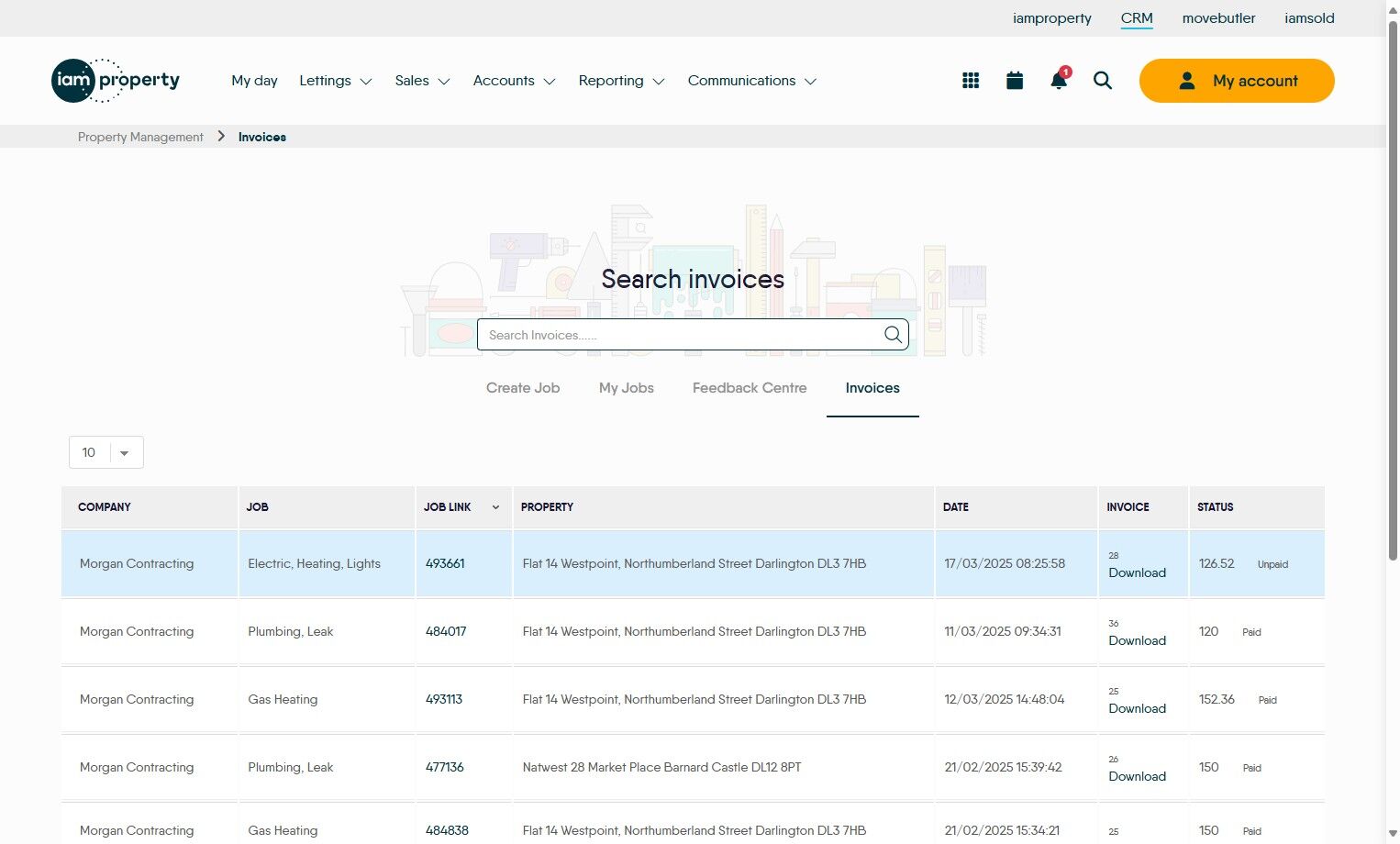Sort by Job Link column arrow

point(495,507)
